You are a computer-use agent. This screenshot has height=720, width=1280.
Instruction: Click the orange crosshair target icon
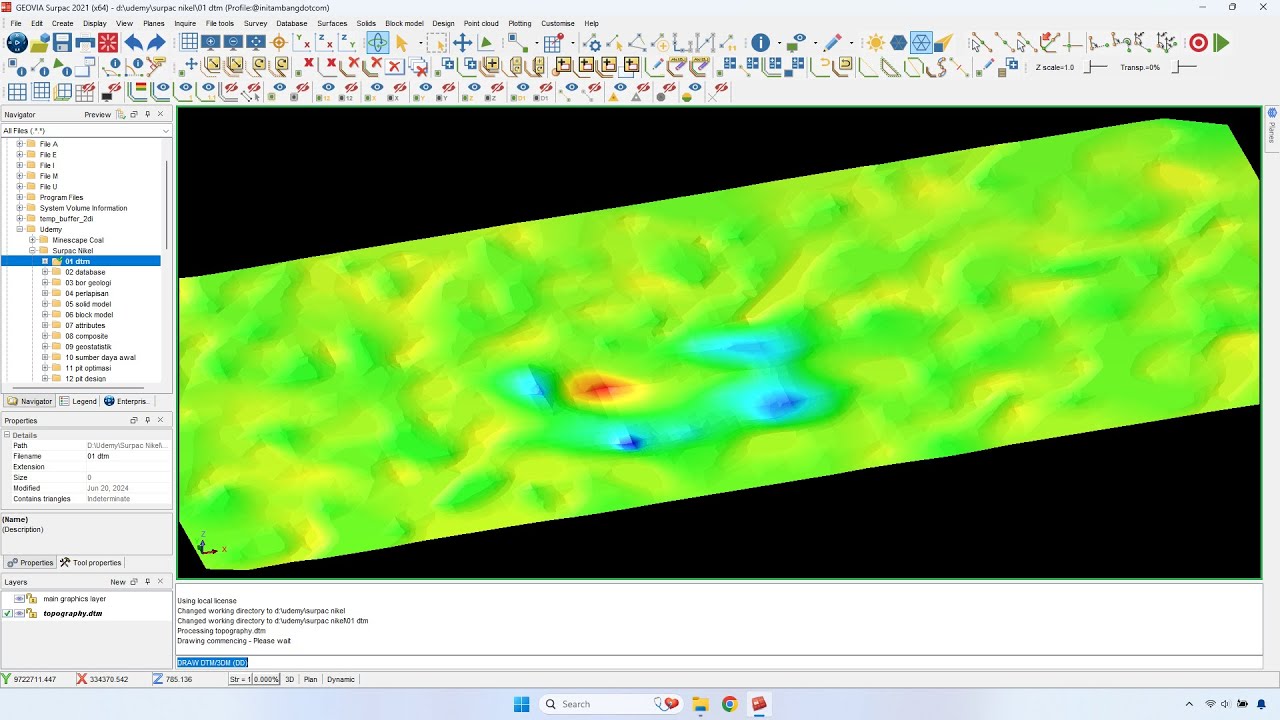pyautogui.click(x=279, y=43)
